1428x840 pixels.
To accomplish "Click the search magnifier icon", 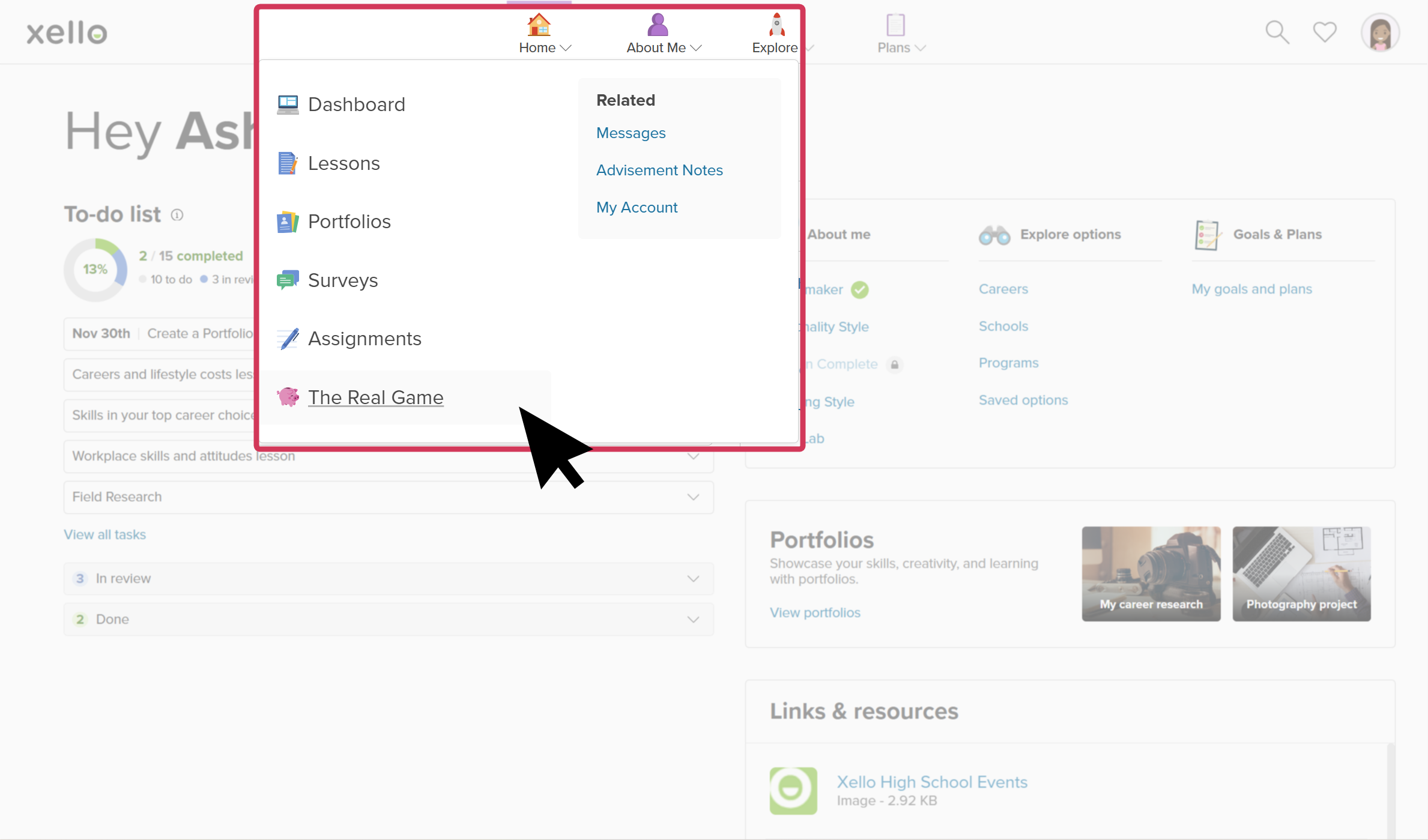I will pyautogui.click(x=1277, y=32).
